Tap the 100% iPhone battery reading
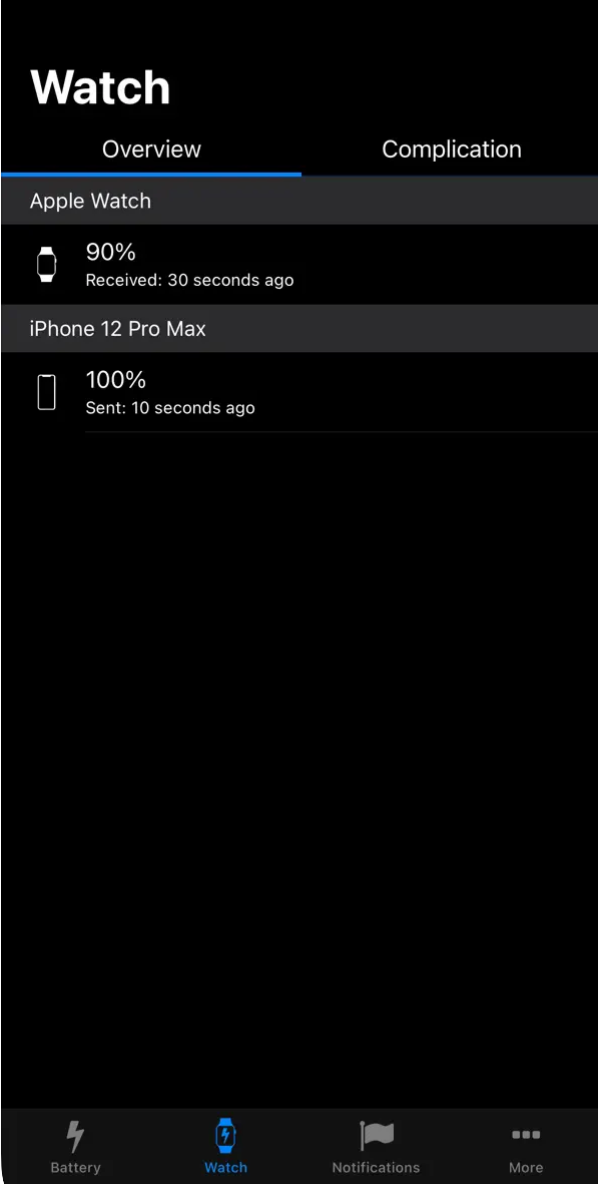Screen dimensions: 598x1184 point(116,380)
